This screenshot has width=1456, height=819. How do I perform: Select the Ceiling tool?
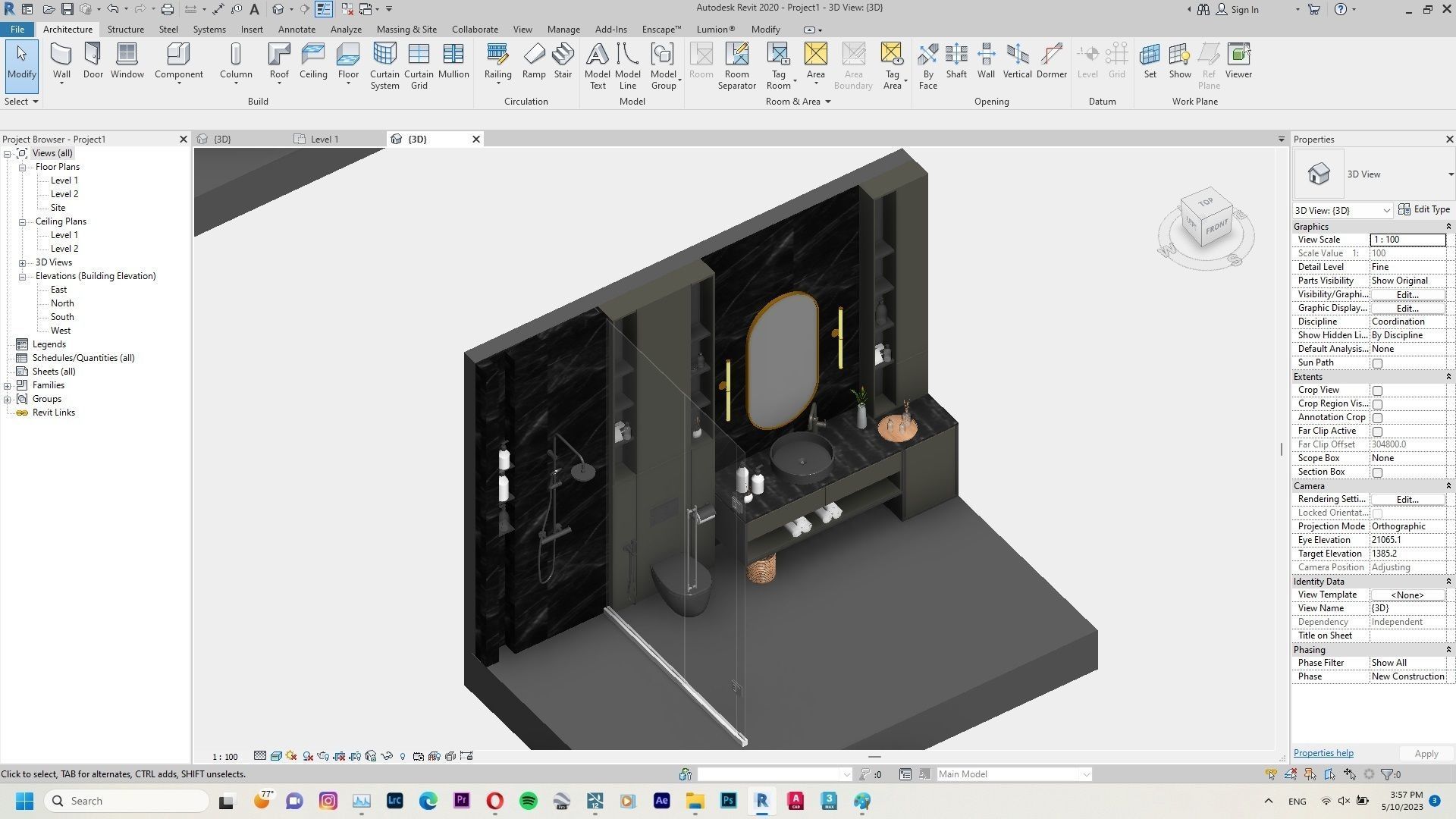point(313,61)
